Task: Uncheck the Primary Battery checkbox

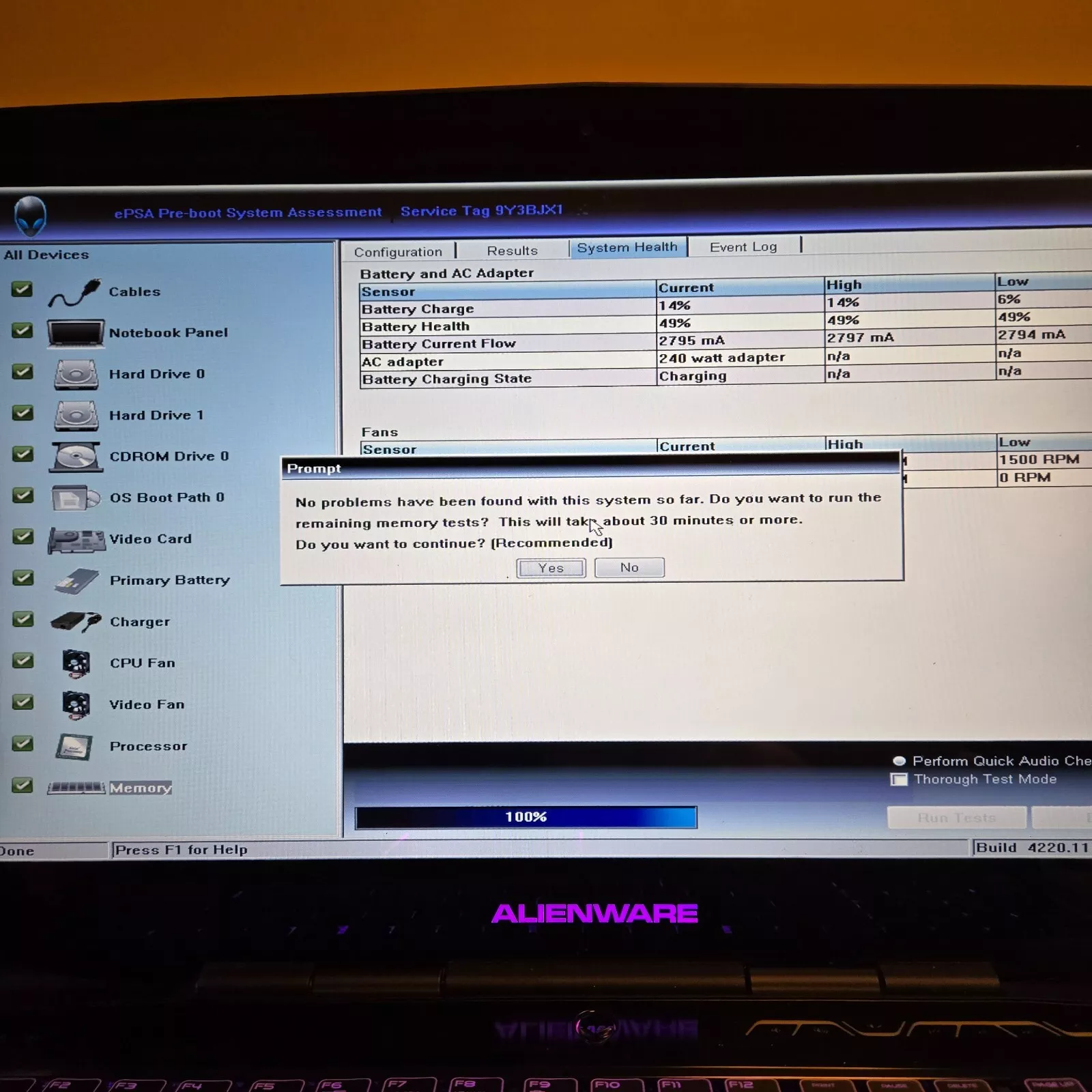Action: pos(23,578)
